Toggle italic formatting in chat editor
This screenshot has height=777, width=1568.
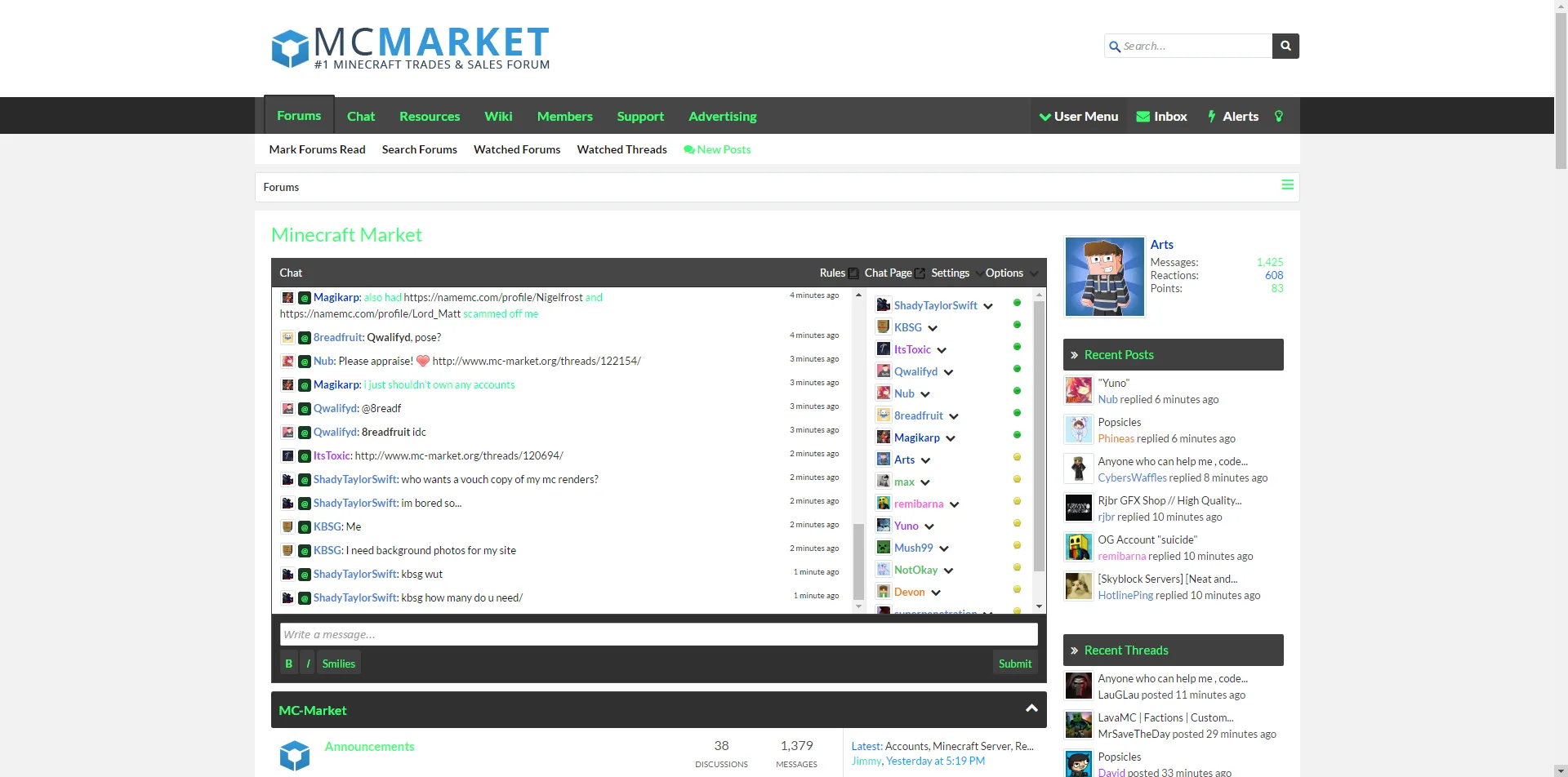click(308, 664)
